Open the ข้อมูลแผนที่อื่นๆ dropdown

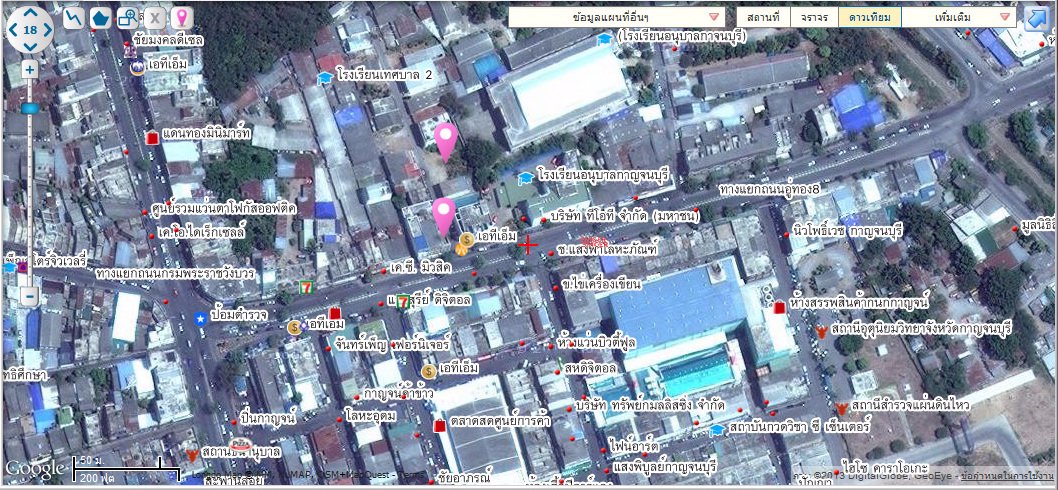click(617, 17)
